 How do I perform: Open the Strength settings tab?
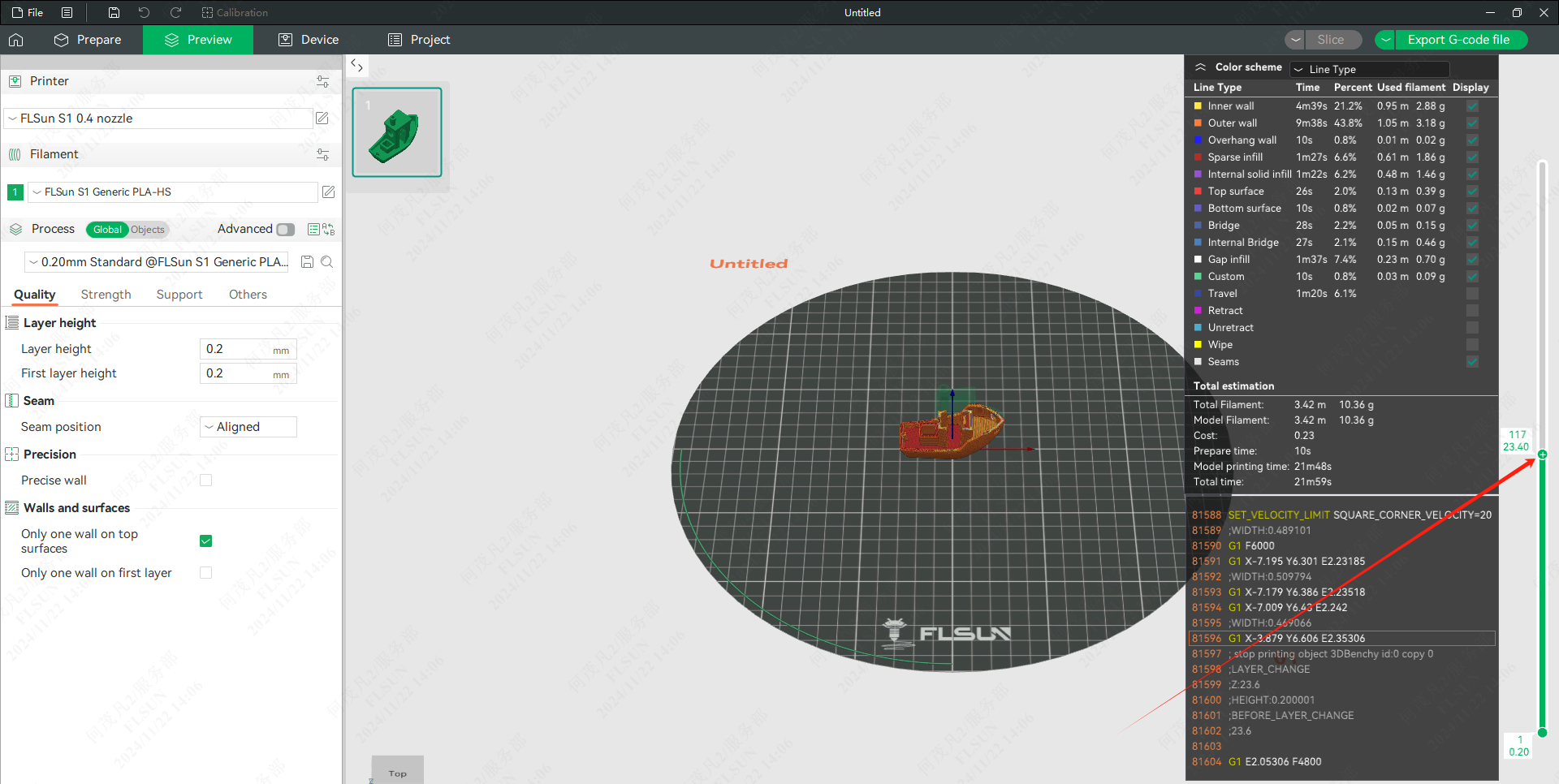(106, 295)
